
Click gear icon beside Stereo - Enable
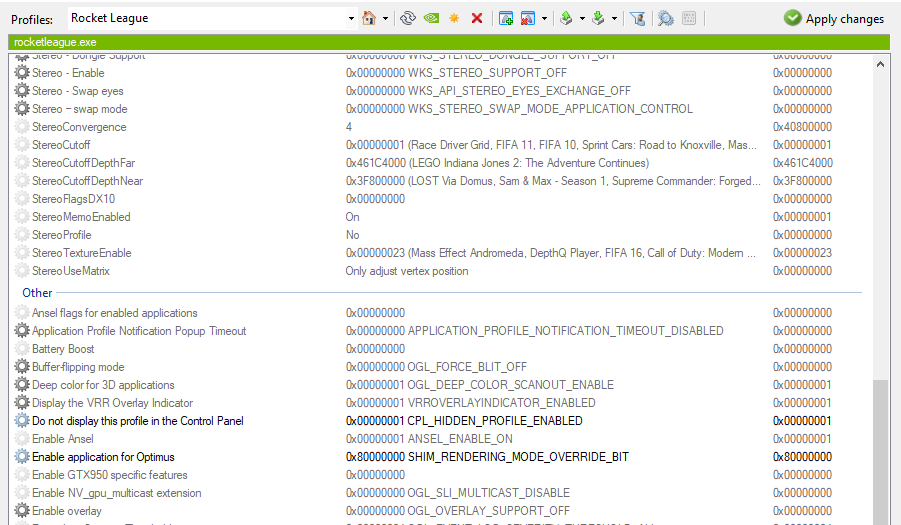coord(22,73)
